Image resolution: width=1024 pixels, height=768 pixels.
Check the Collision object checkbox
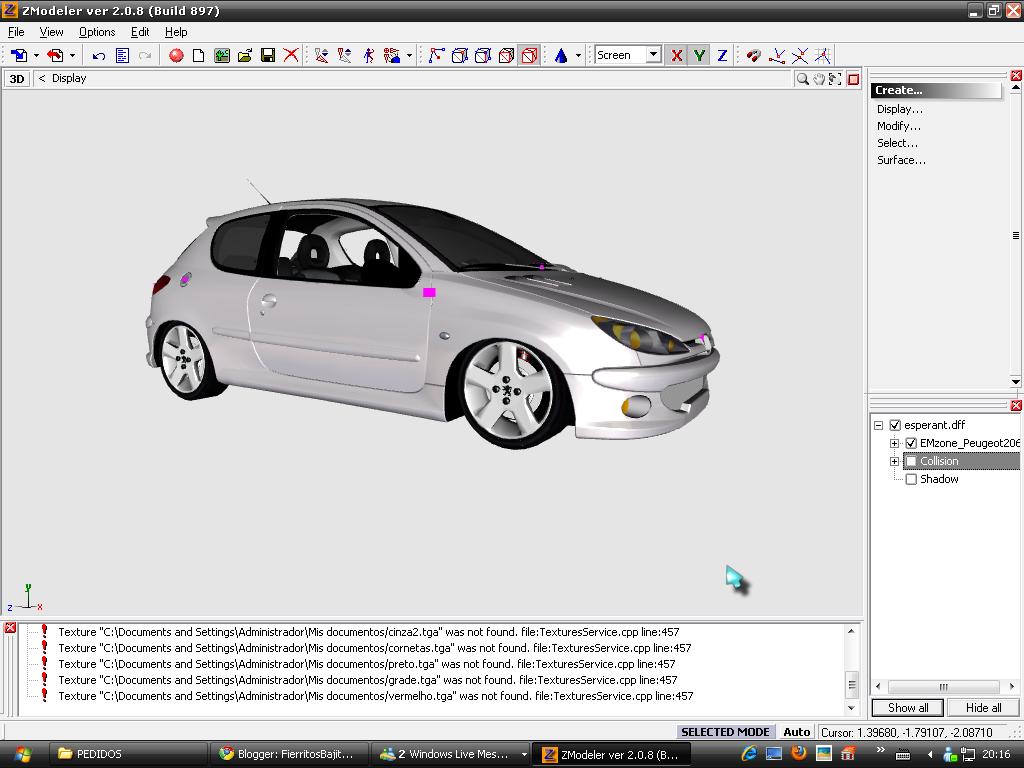[x=911, y=462]
